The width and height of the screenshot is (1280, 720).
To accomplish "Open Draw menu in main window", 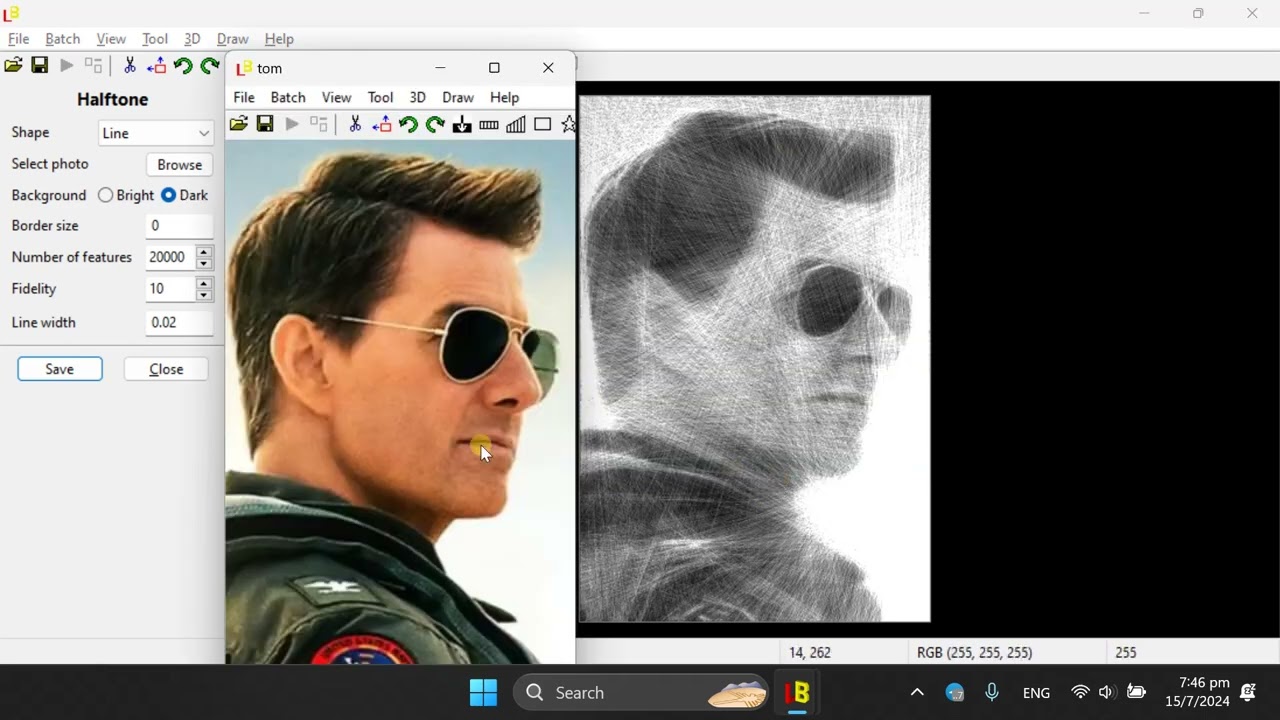I will [233, 39].
